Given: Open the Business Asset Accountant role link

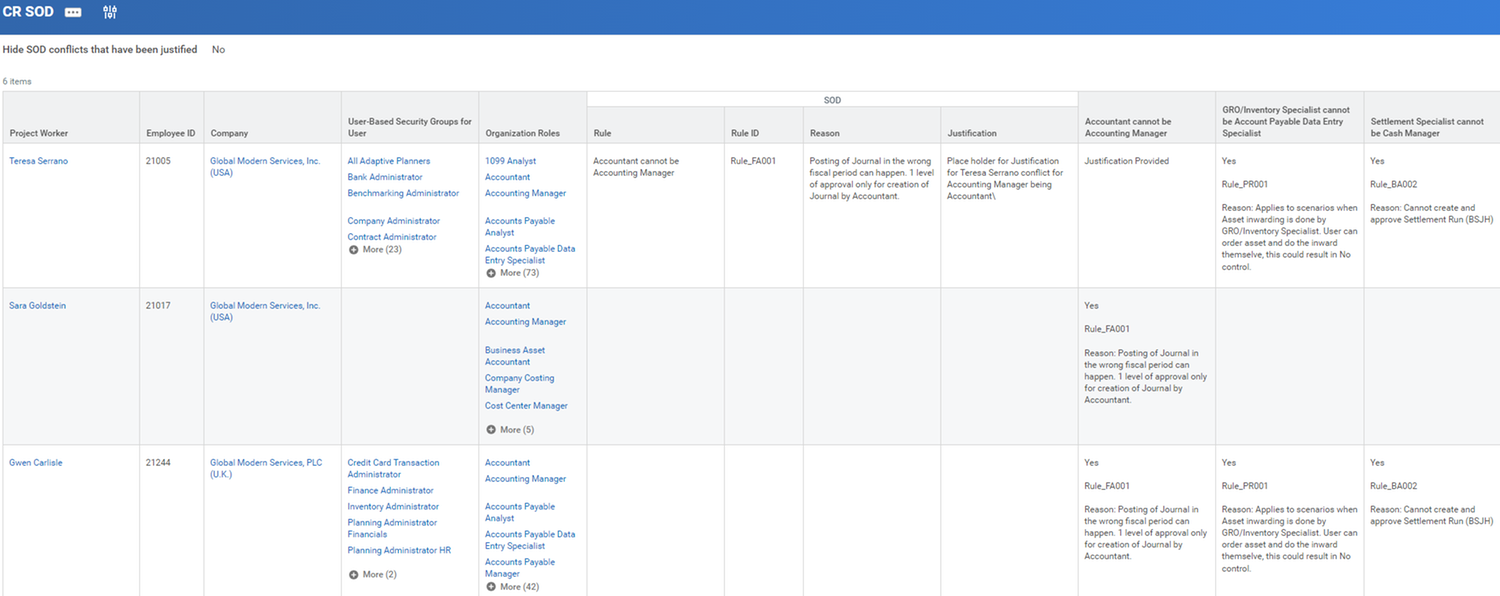Looking at the screenshot, I should [x=515, y=355].
